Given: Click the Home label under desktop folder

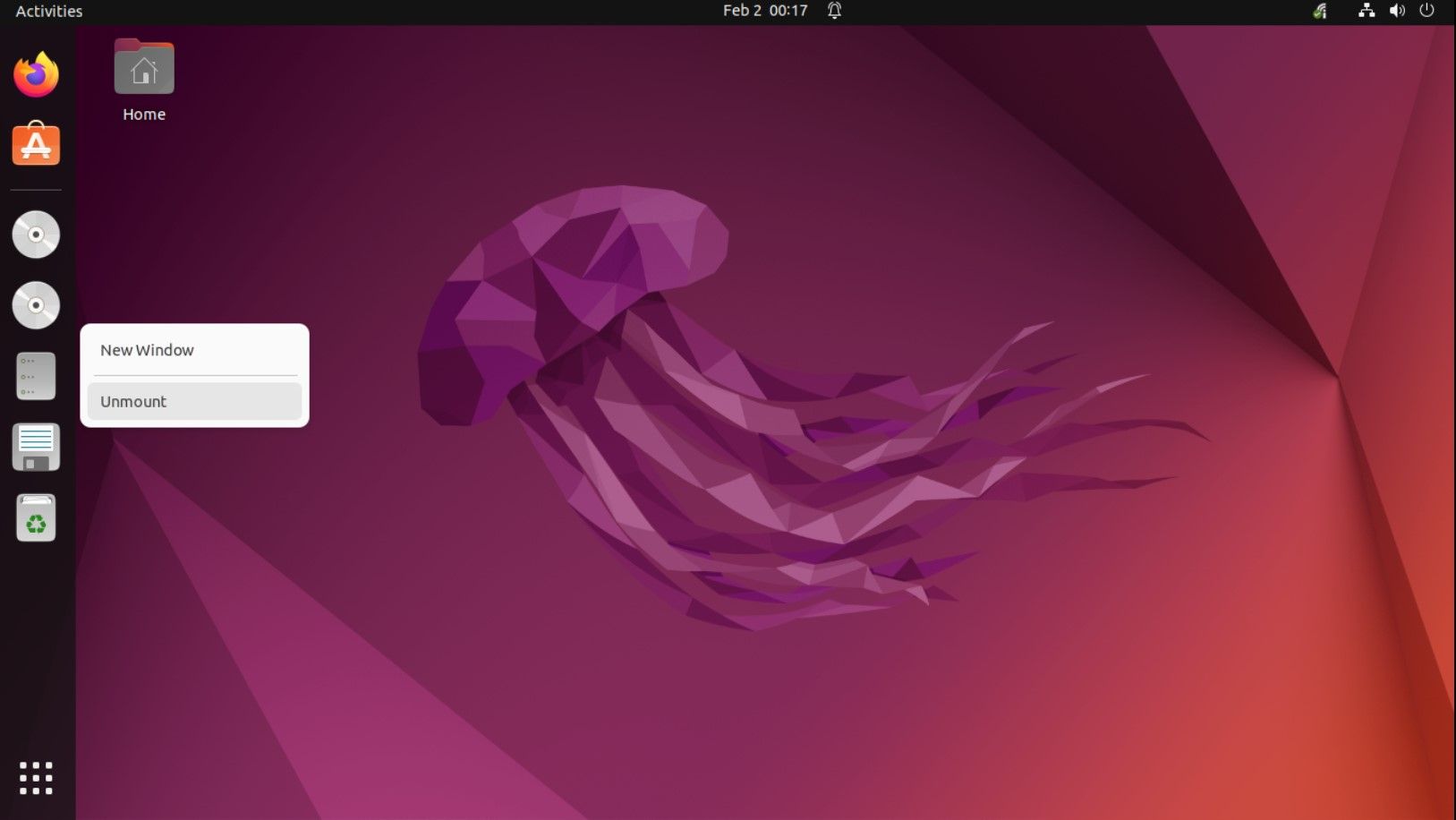Looking at the screenshot, I should pos(144,115).
